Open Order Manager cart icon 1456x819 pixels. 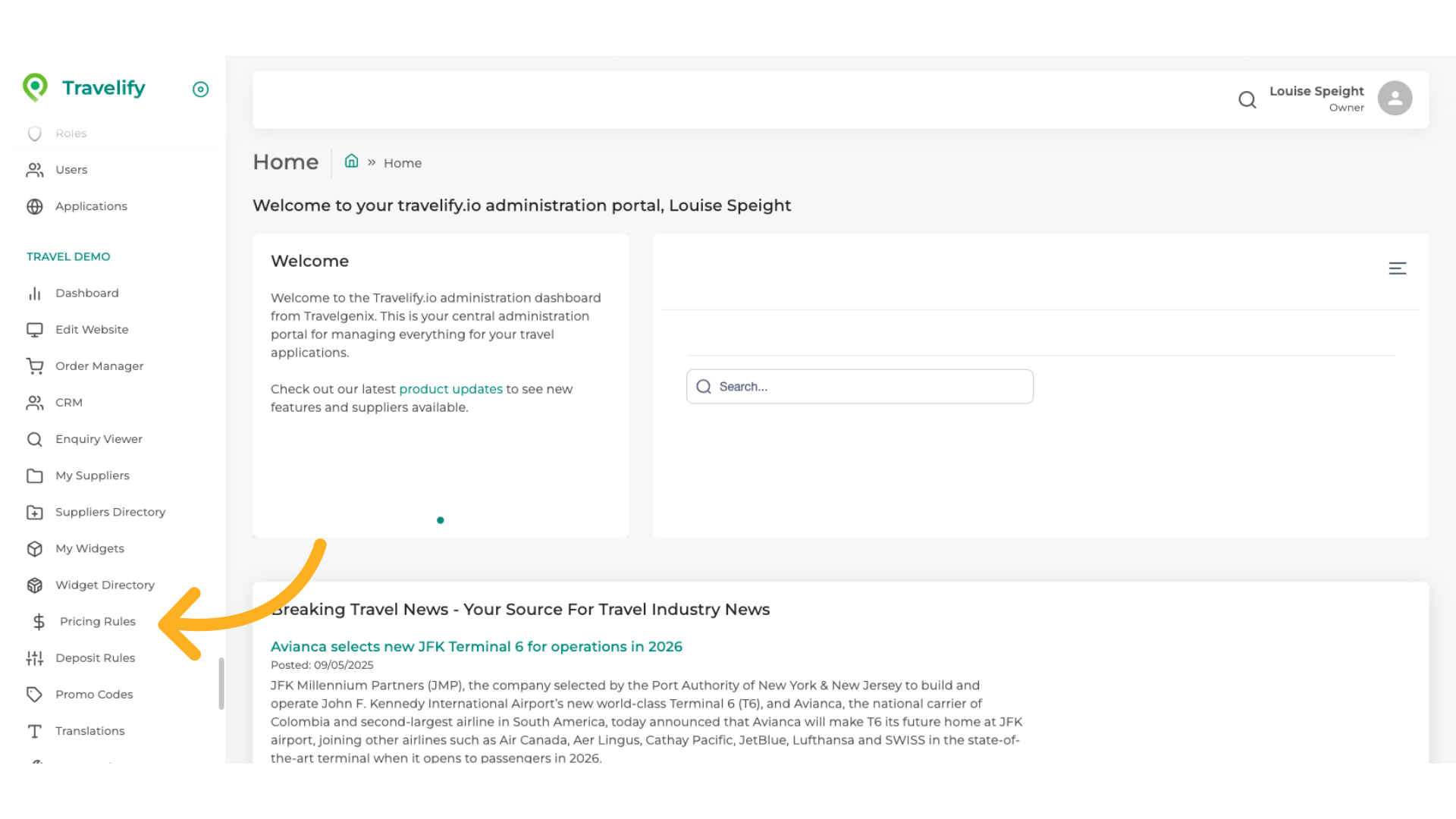35,366
